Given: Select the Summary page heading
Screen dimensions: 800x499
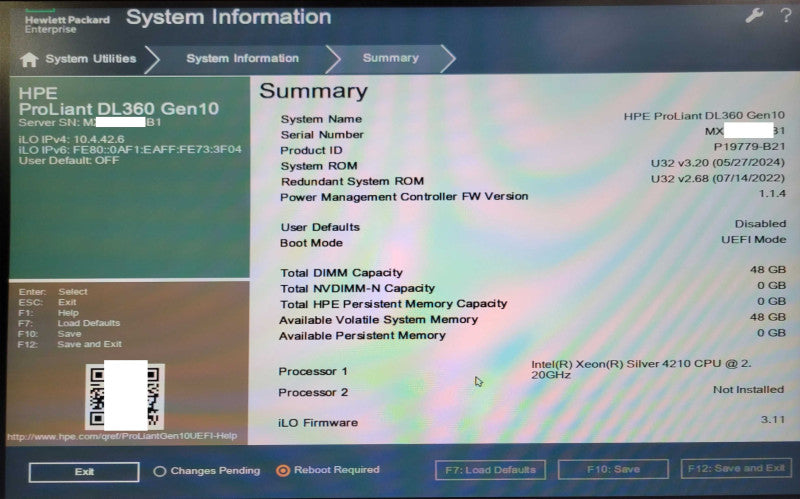Looking at the screenshot, I should point(313,91).
